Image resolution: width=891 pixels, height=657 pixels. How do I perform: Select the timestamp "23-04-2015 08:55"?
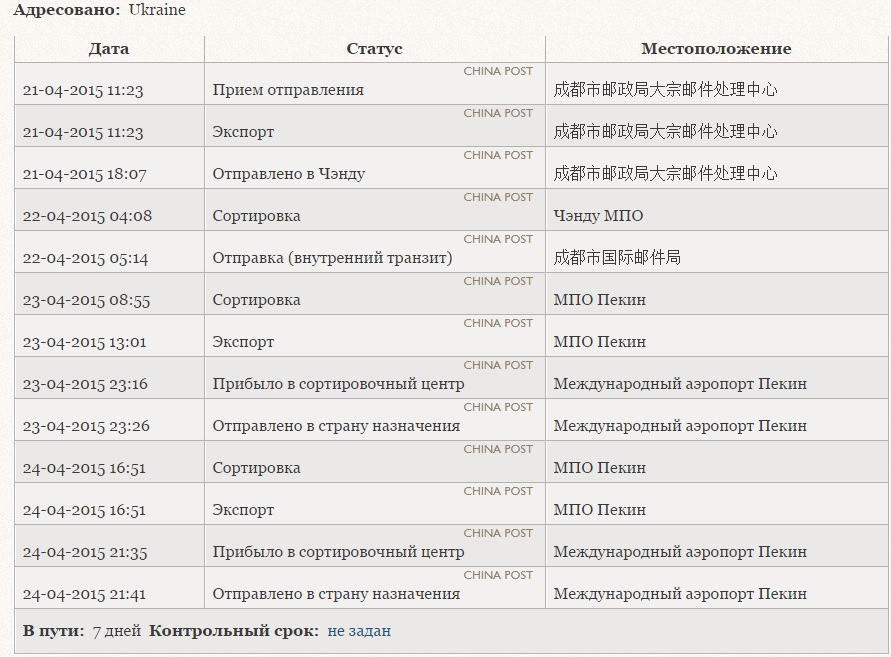click(x=86, y=300)
